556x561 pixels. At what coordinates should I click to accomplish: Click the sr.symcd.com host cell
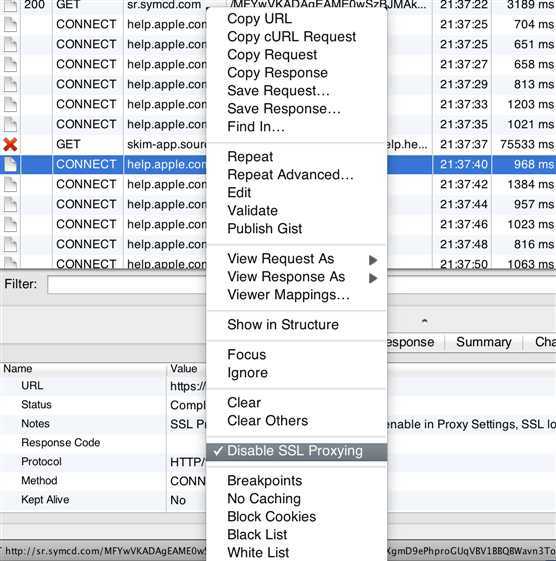[164, 5]
